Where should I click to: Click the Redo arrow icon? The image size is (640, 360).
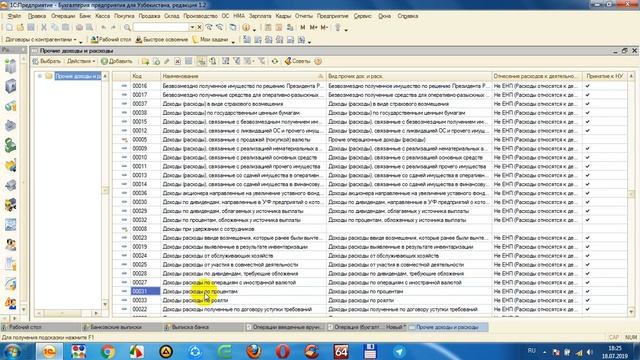pos(114,27)
